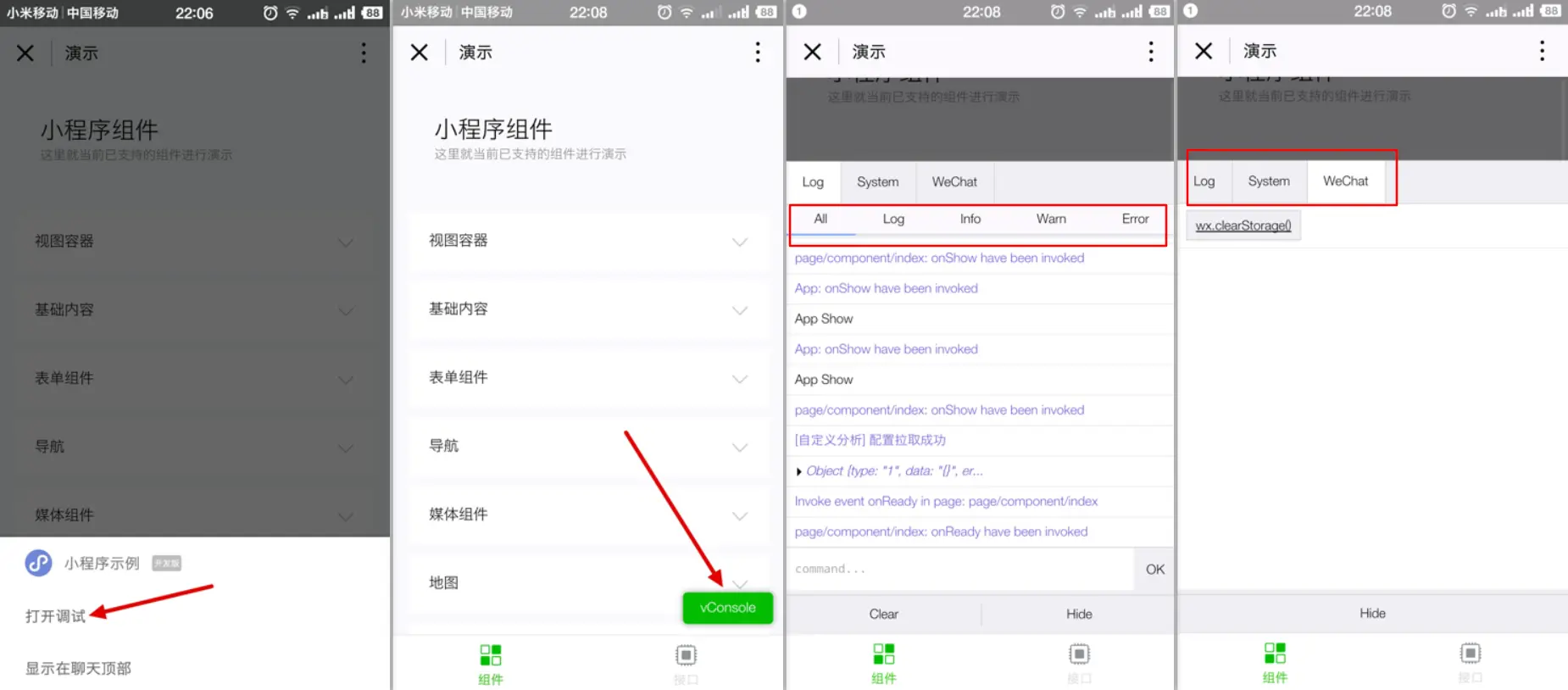
Task: Expand 媒体组件 on the second screen
Action: [x=588, y=515]
